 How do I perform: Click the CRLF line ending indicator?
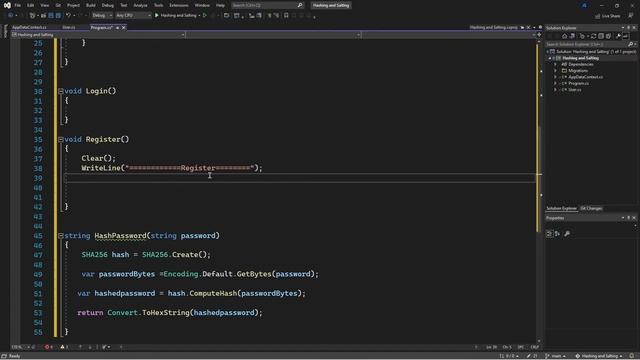click(x=535, y=347)
